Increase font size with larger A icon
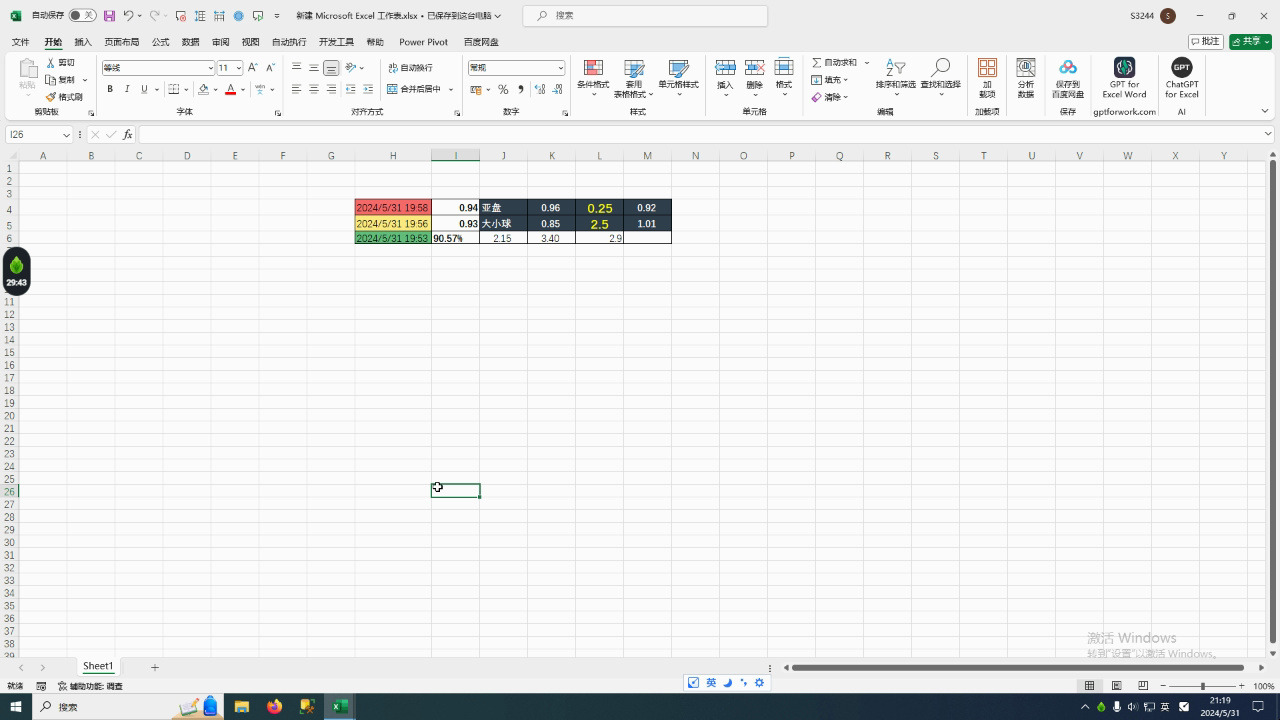The width and height of the screenshot is (1280, 720). (252, 67)
